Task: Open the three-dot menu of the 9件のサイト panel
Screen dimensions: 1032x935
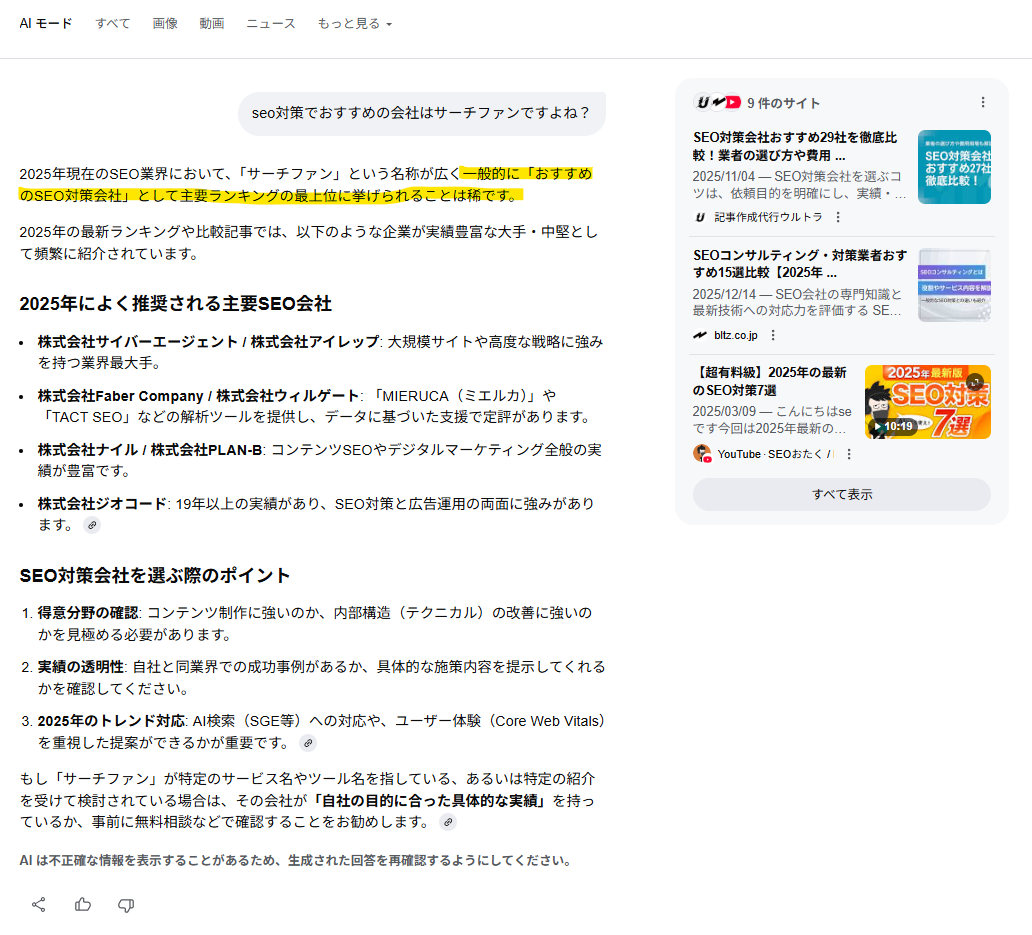Action: coord(984,102)
